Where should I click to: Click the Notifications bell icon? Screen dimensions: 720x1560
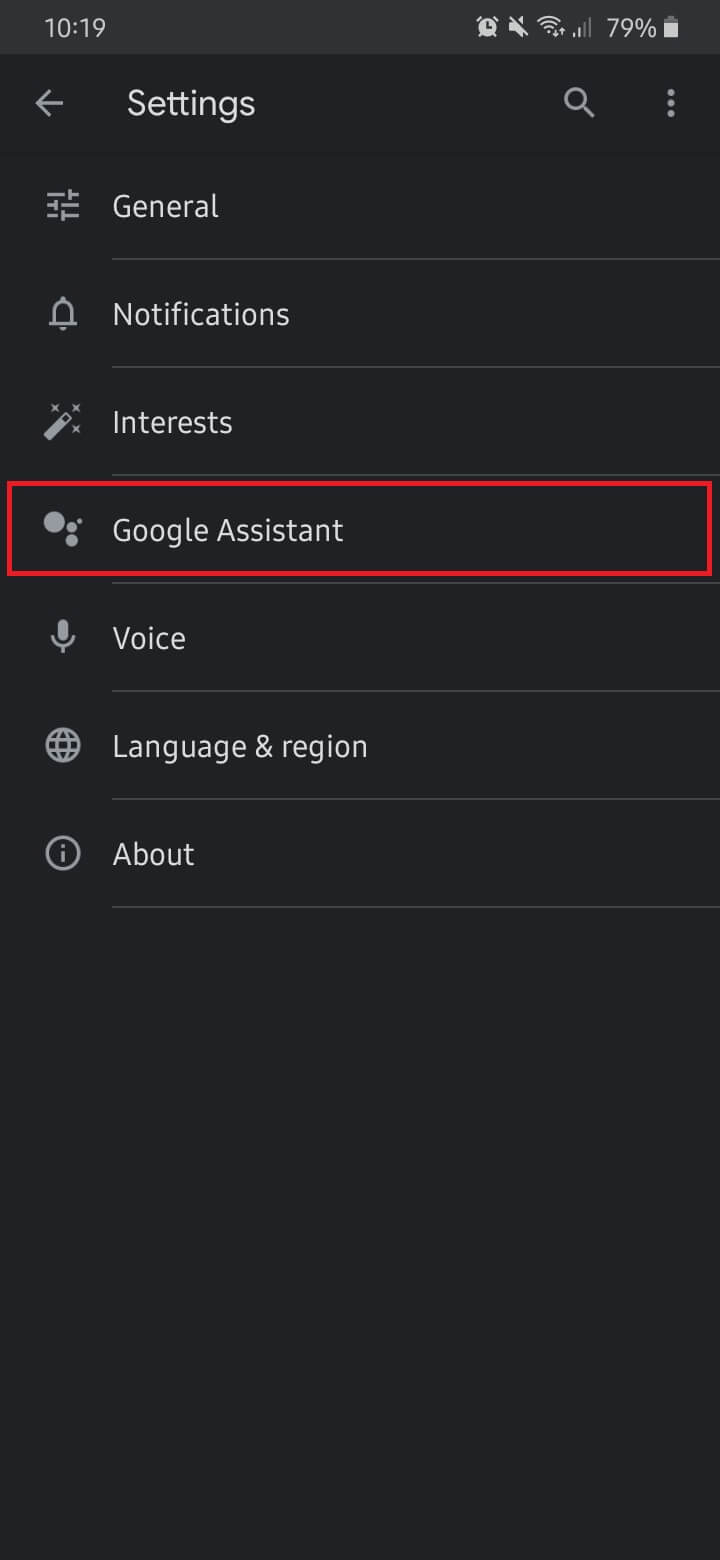click(x=62, y=313)
